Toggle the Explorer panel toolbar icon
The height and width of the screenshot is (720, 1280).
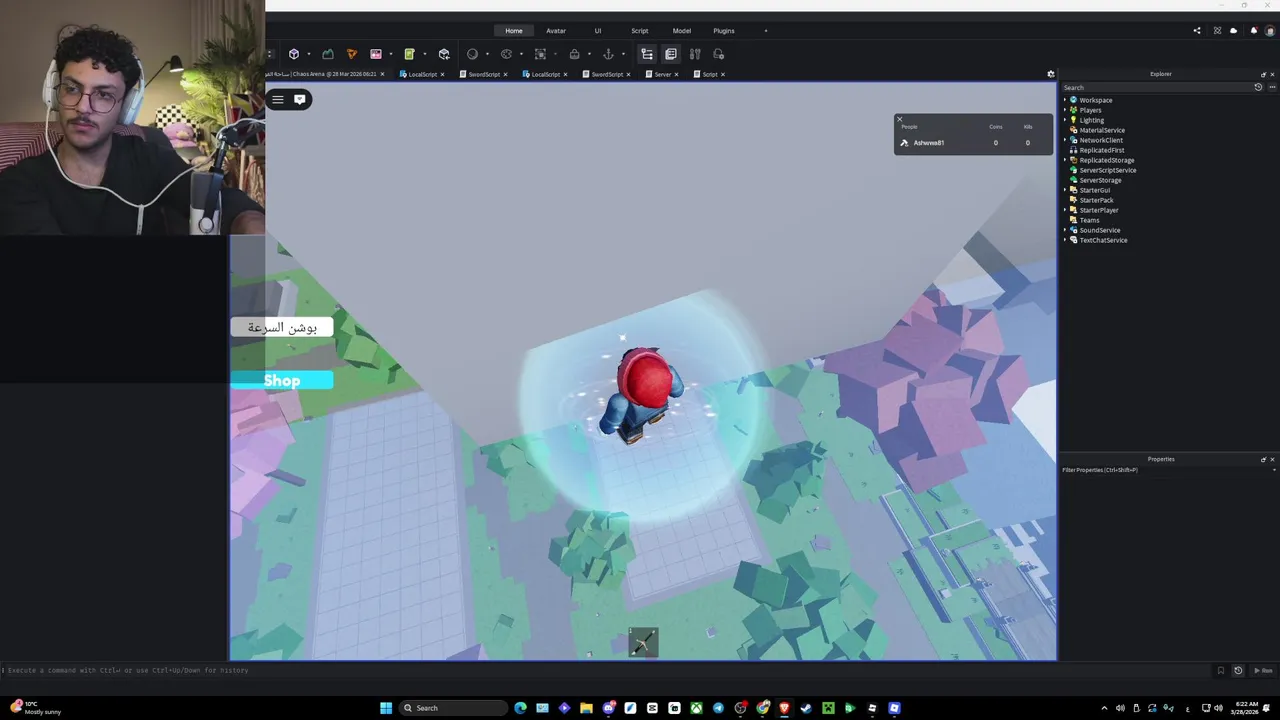[647, 54]
